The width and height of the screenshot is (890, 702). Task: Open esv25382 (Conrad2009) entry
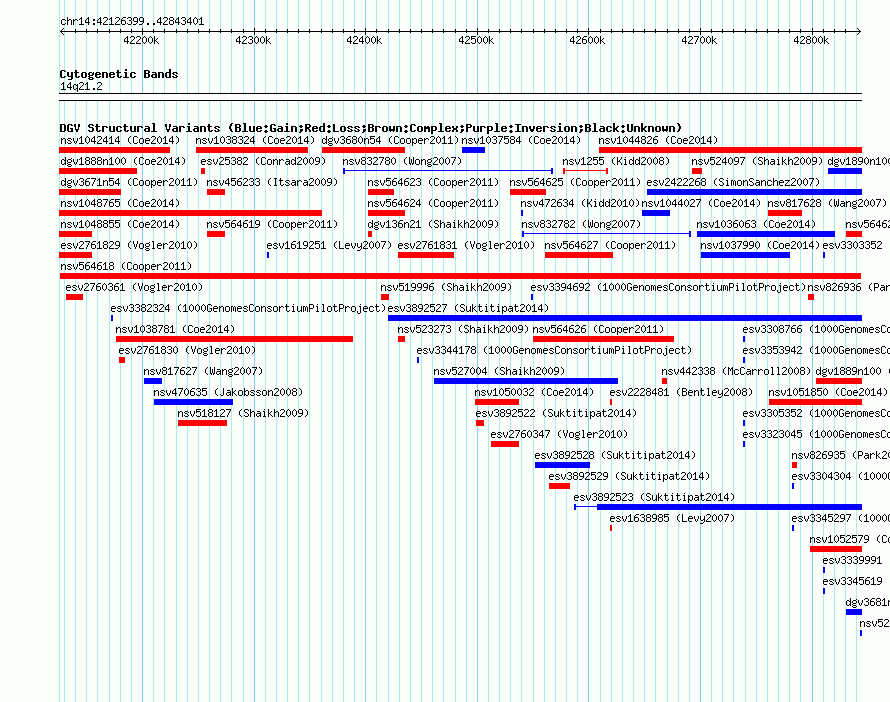coord(263,161)
